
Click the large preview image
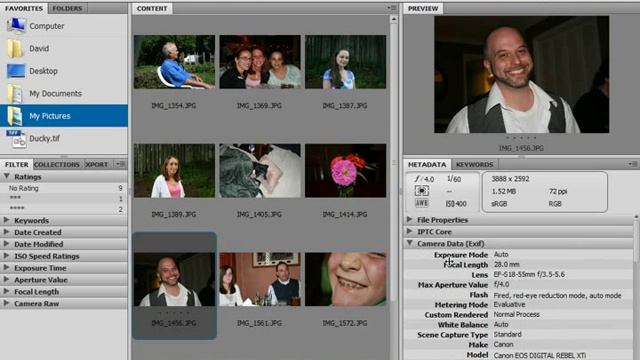coord(522,75)
